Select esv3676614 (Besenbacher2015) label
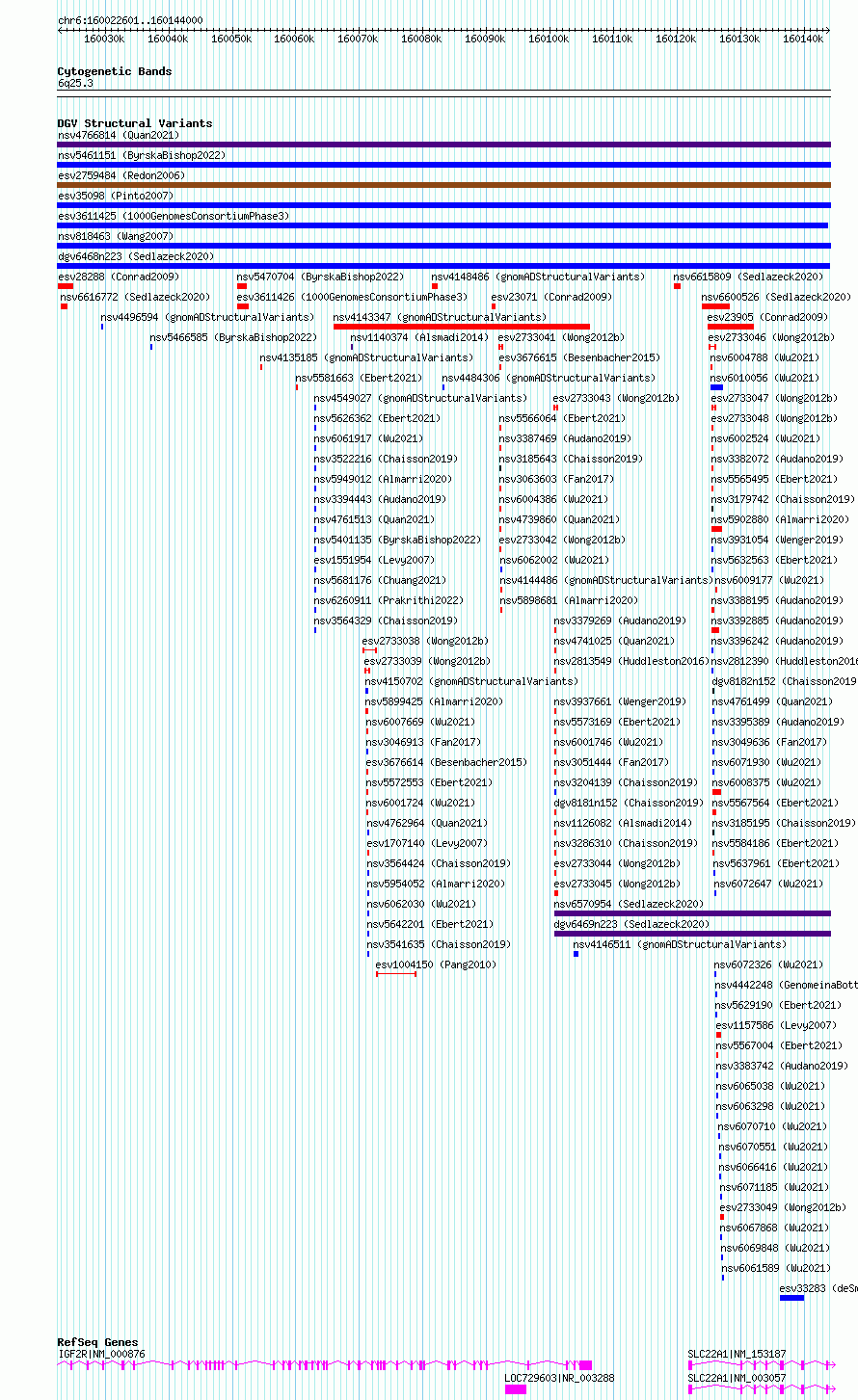858x1400 pixels. [446, 762]
